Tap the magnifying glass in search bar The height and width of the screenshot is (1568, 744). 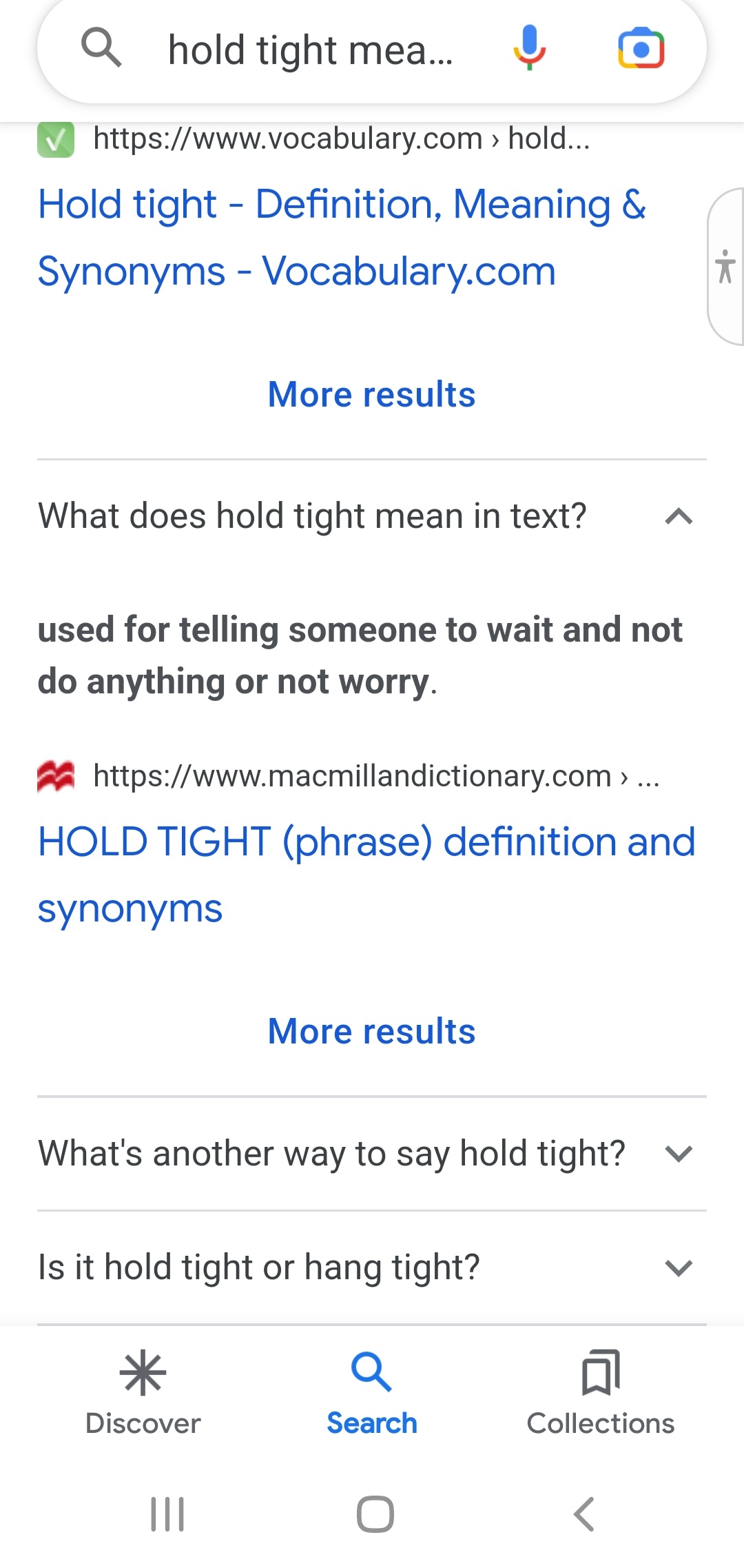click(x=101, y=48)
